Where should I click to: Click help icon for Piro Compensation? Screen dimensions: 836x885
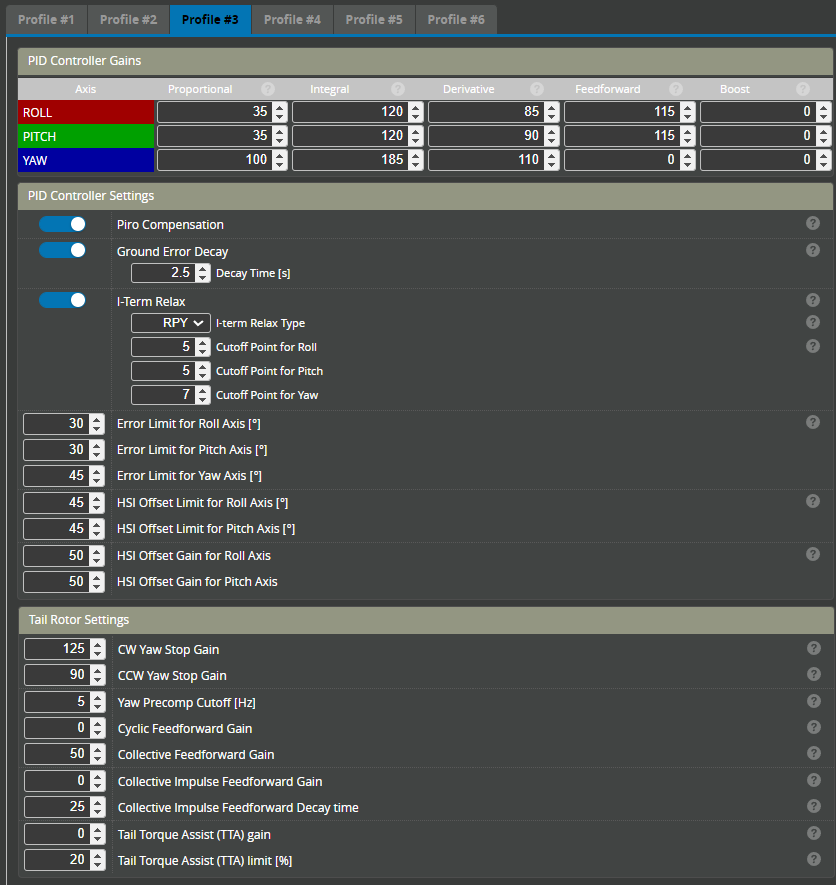tap(813, 224)
